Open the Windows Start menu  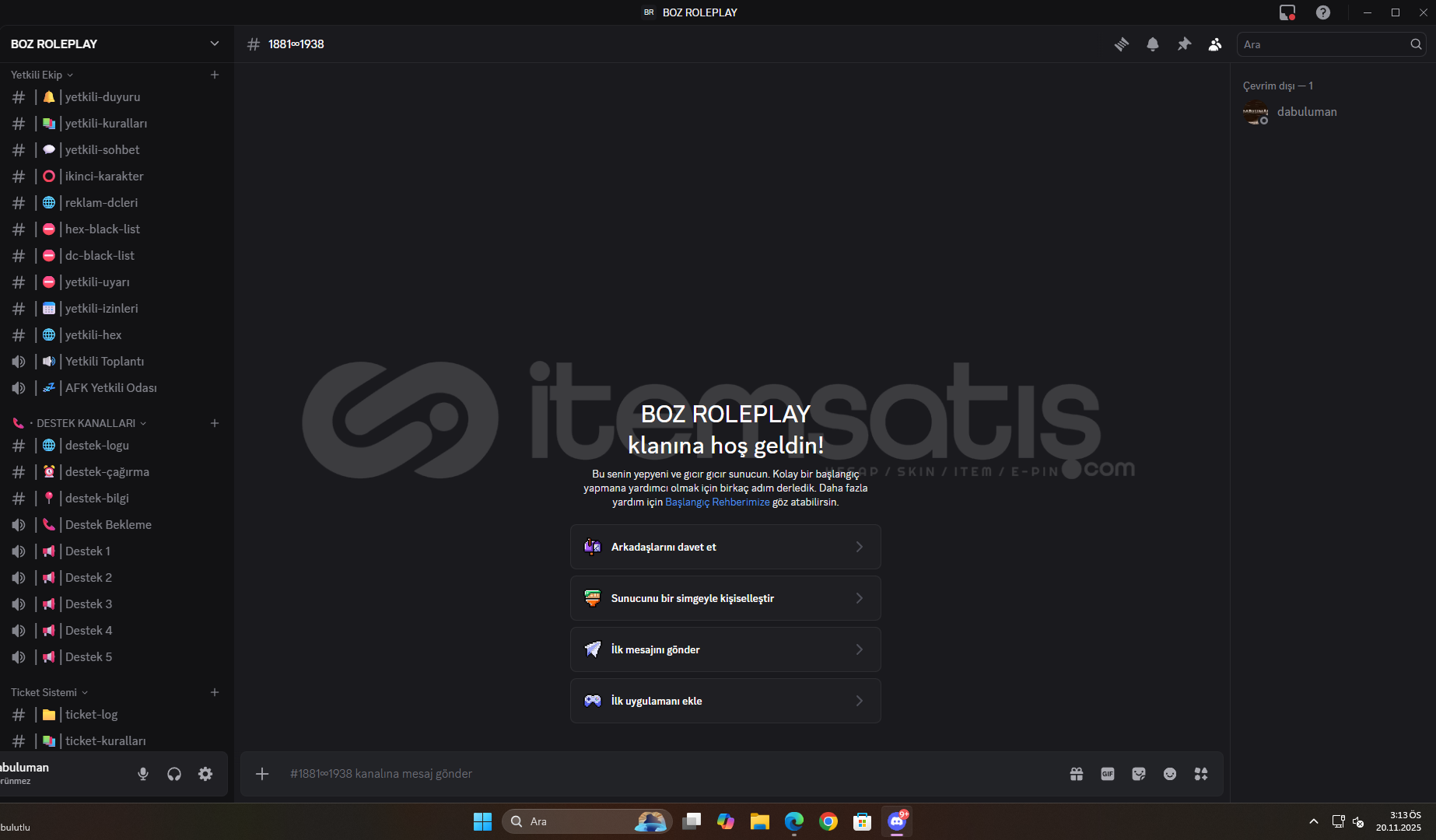482,821
